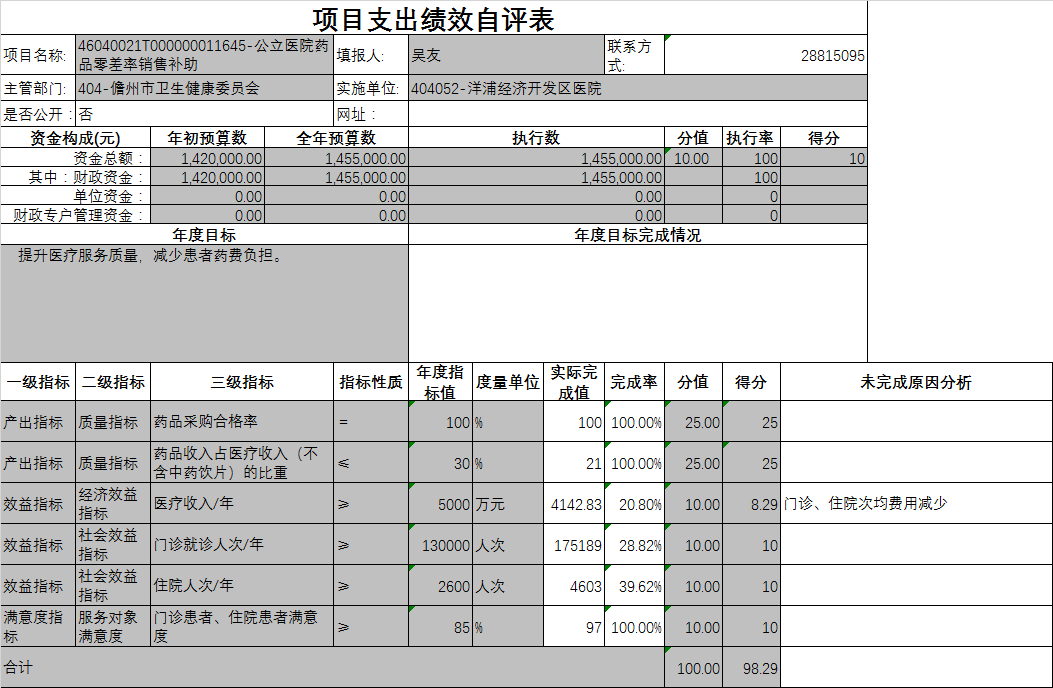Select the 资金总额 分值 cell 10.00

point(694,158)
